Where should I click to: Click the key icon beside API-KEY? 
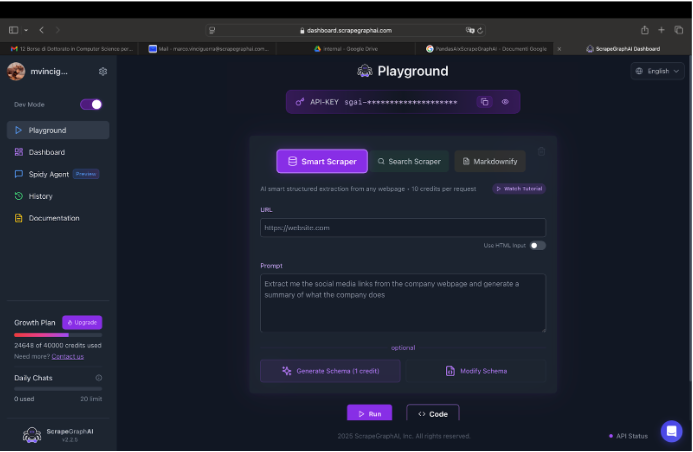coord(300,102)
